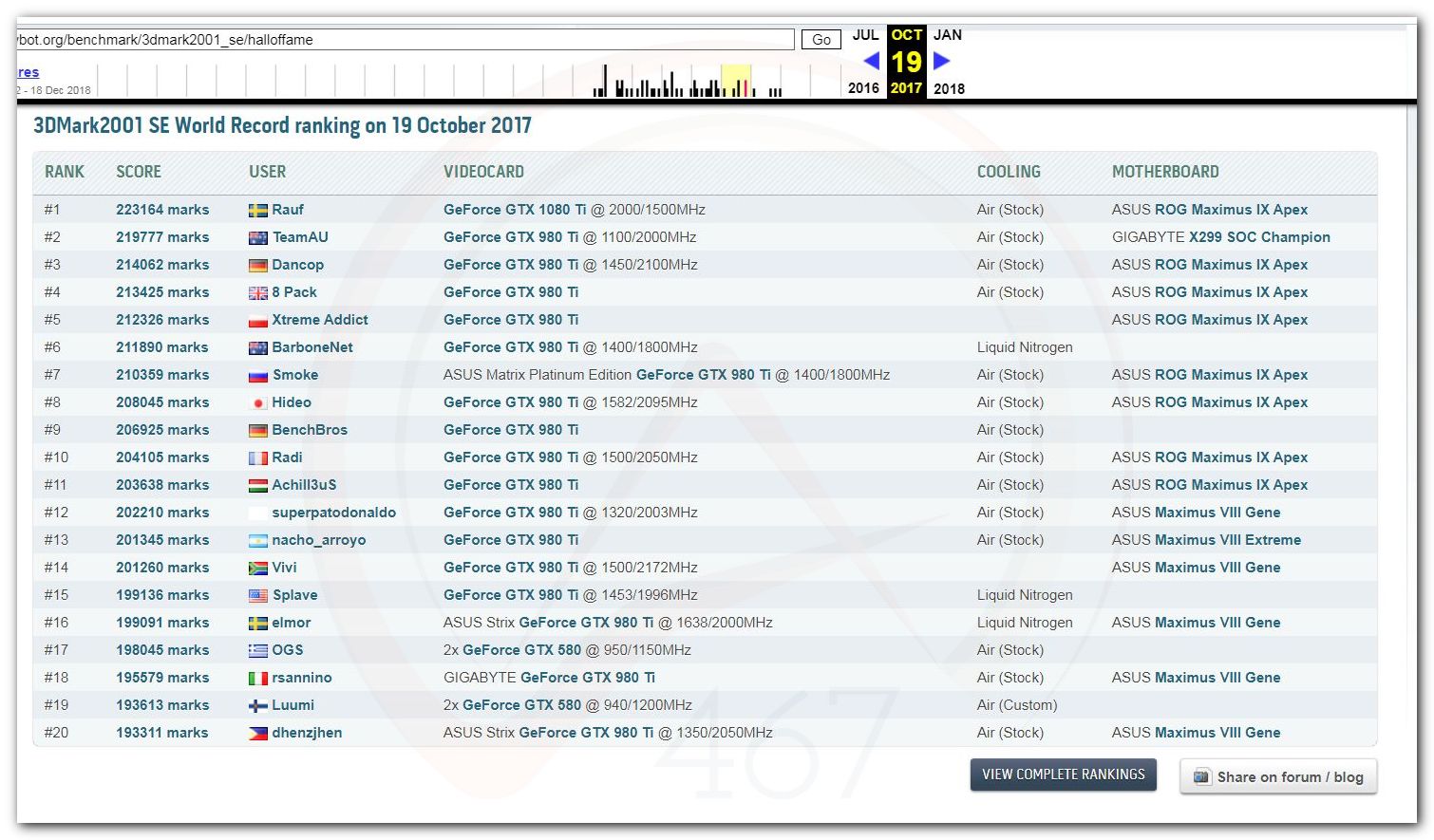Open GeForce GTX 580 link in Luumi row

(521, 705)
